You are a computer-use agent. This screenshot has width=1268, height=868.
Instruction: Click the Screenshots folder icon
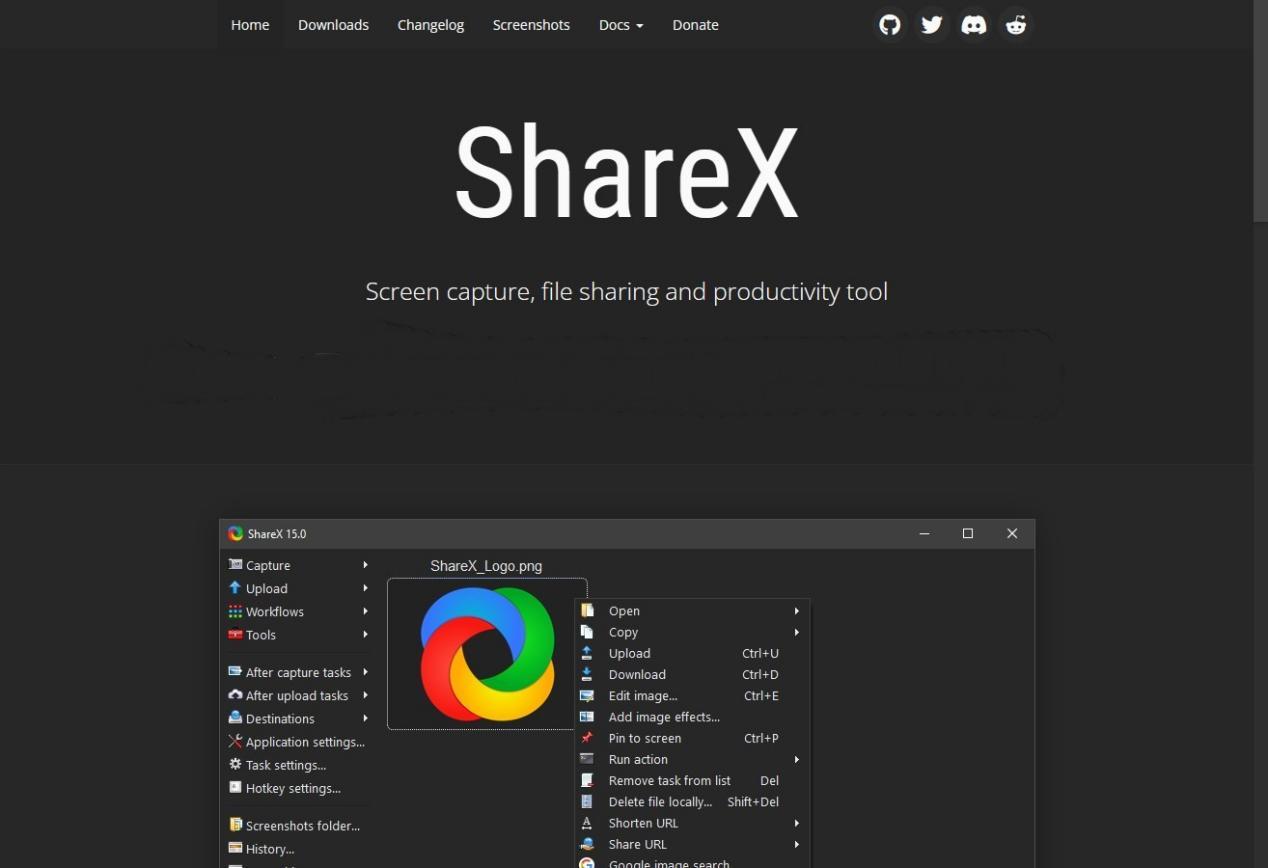pos(235,825)
